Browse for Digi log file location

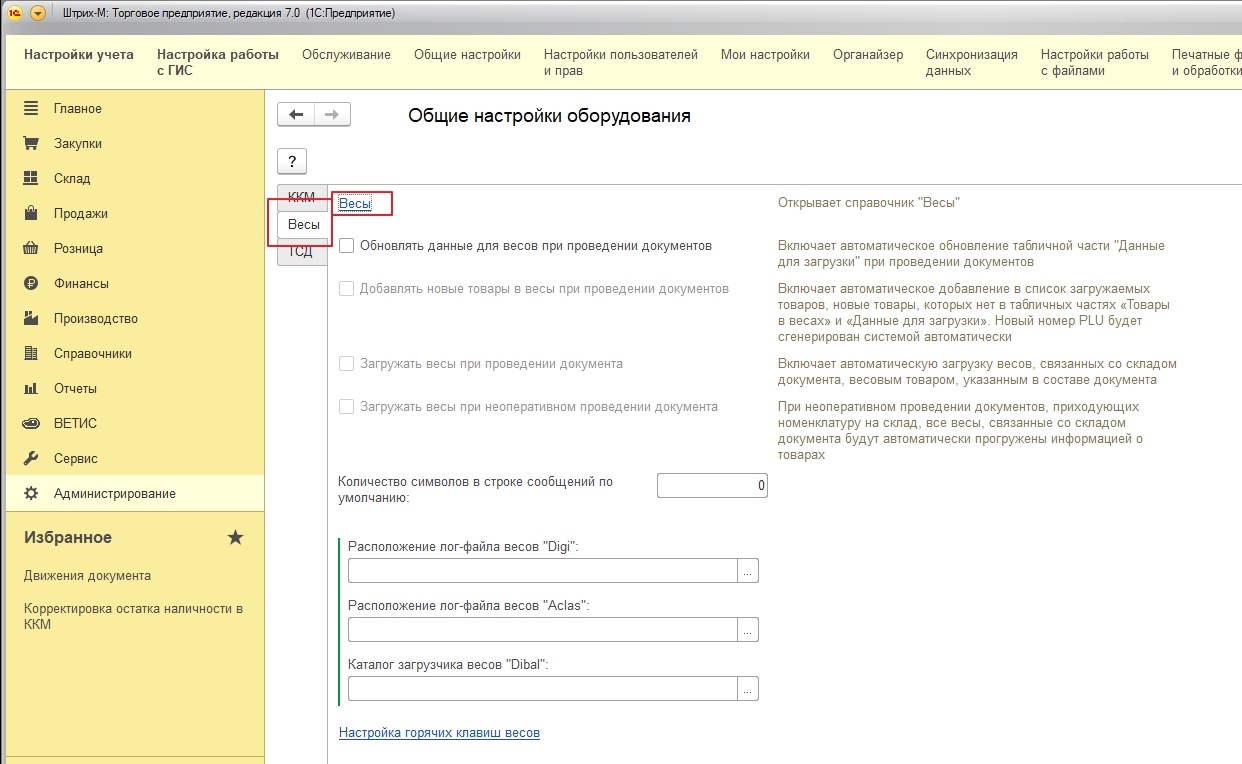pyautogui.click(x=748, y=570)
